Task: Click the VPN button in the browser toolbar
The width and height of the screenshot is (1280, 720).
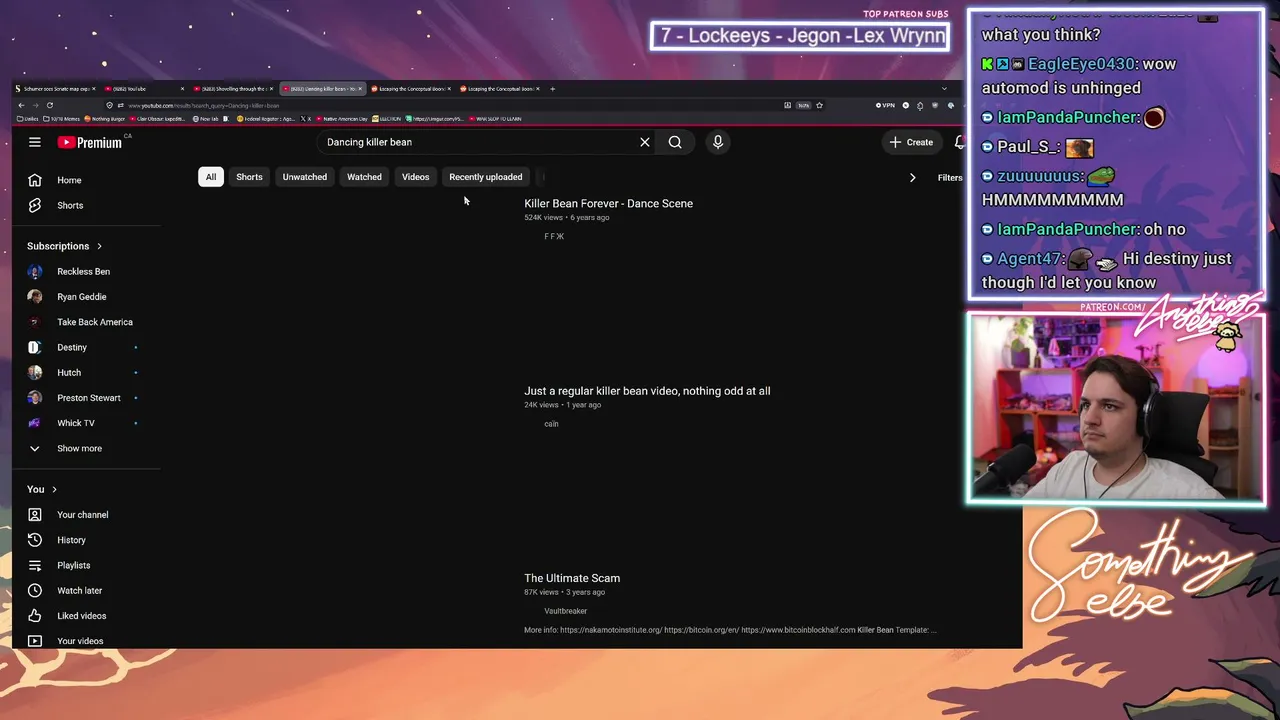Action: click(x=885, y=105)
